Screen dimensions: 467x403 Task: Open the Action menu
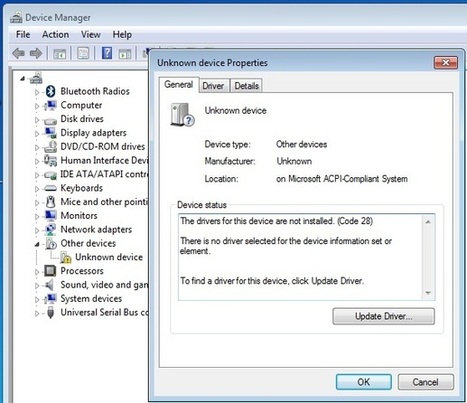55,35
